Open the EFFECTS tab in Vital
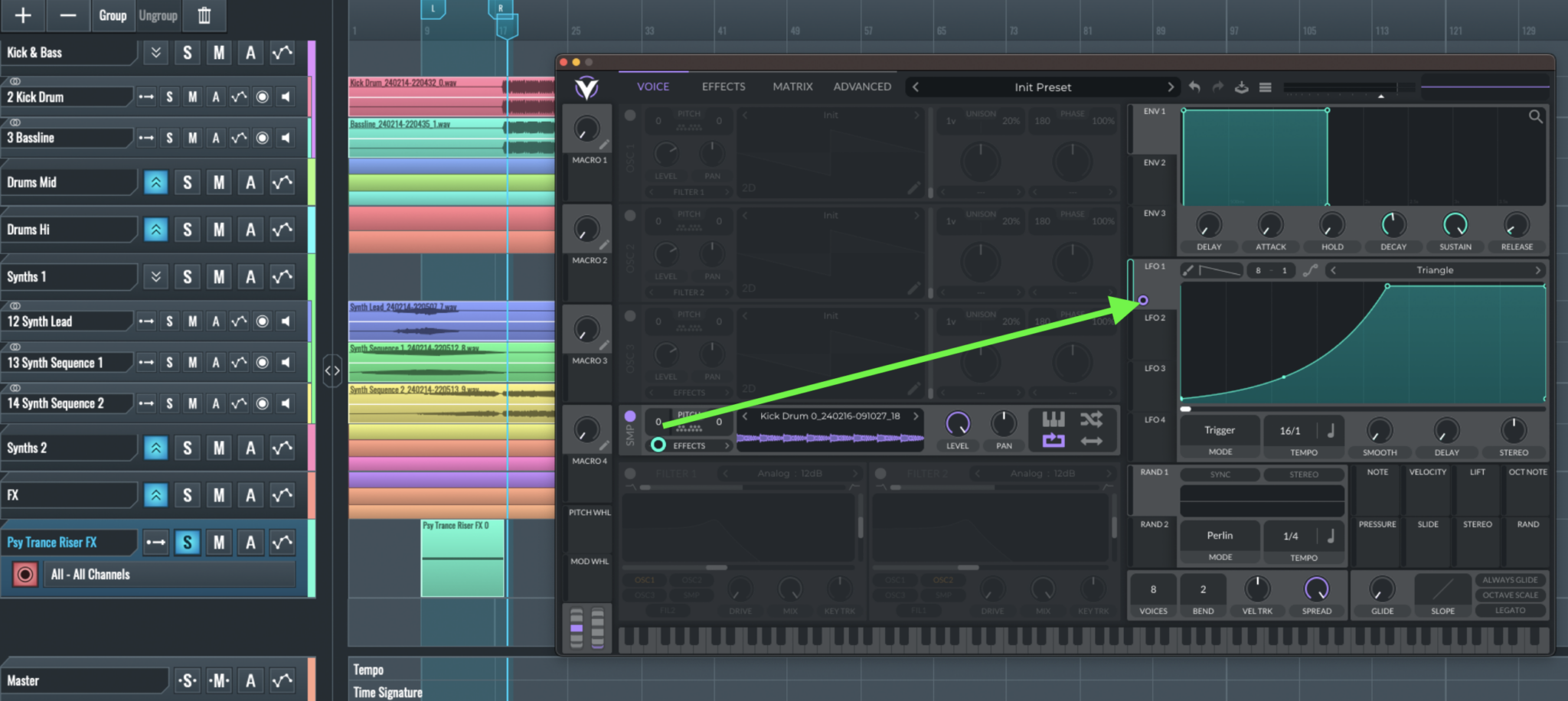Viewport: 1568px width, 701px height. tap(723, 86)
